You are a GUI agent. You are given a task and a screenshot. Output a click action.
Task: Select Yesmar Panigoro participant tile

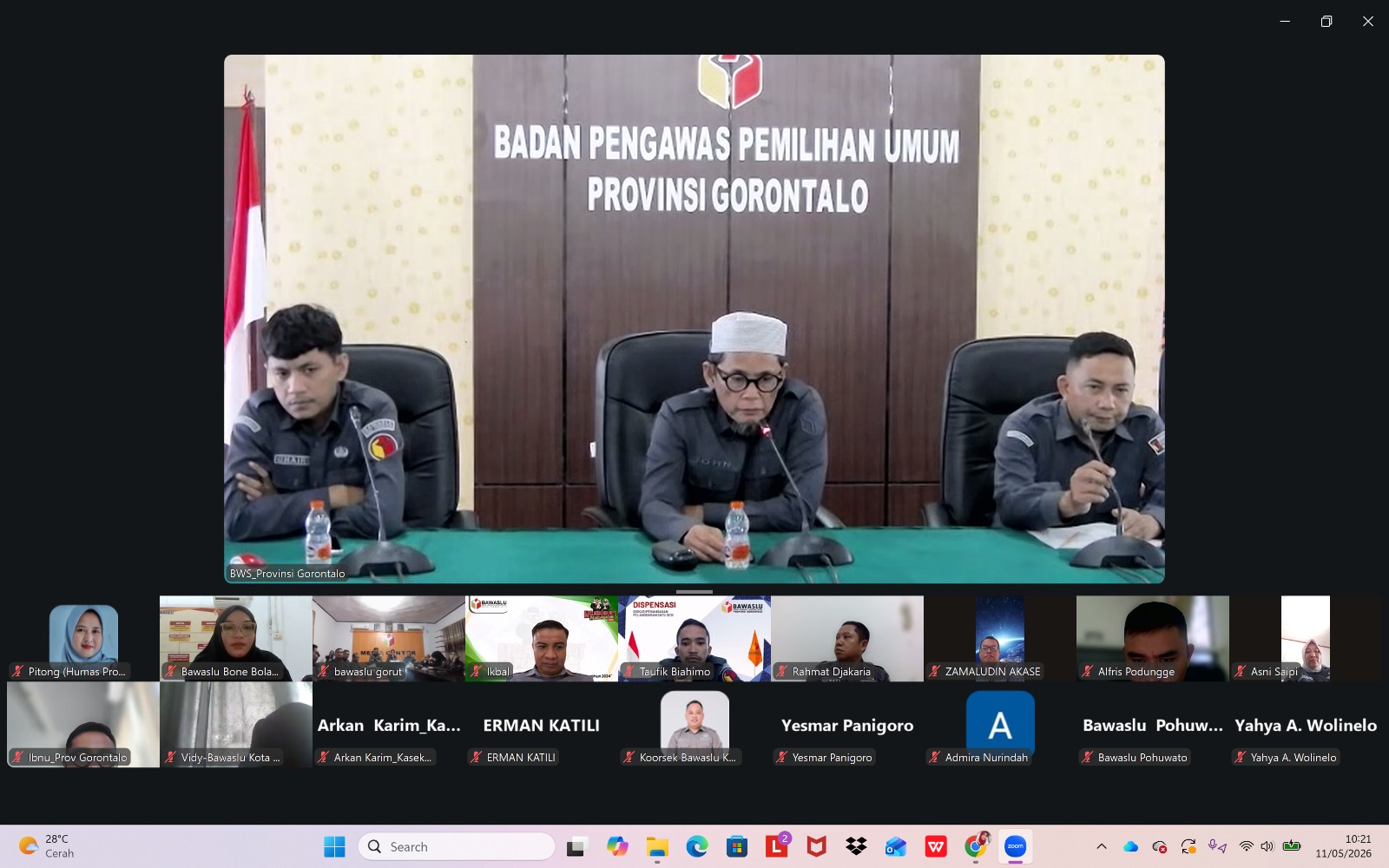click(847, 724)
